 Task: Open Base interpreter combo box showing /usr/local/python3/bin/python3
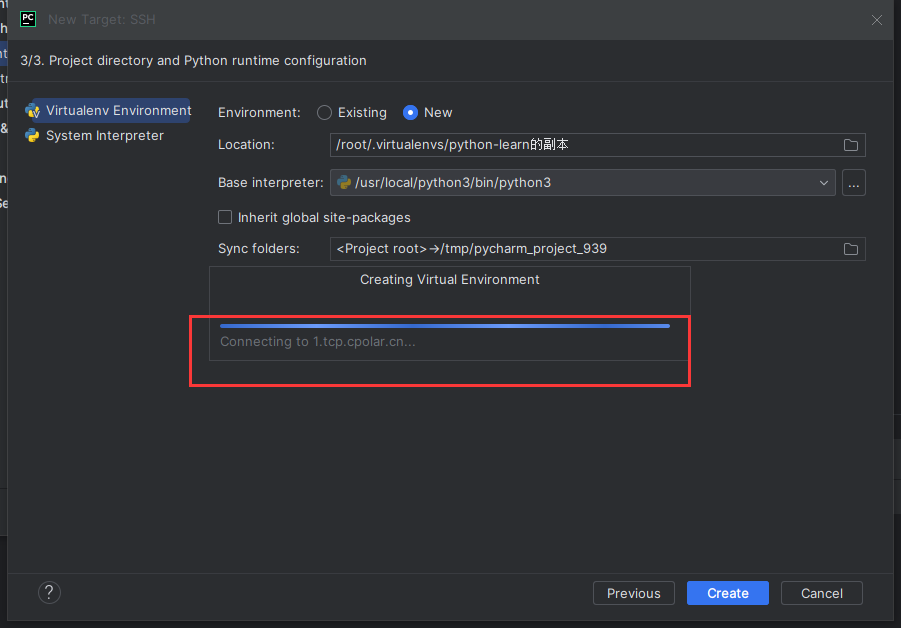point(580,183)
